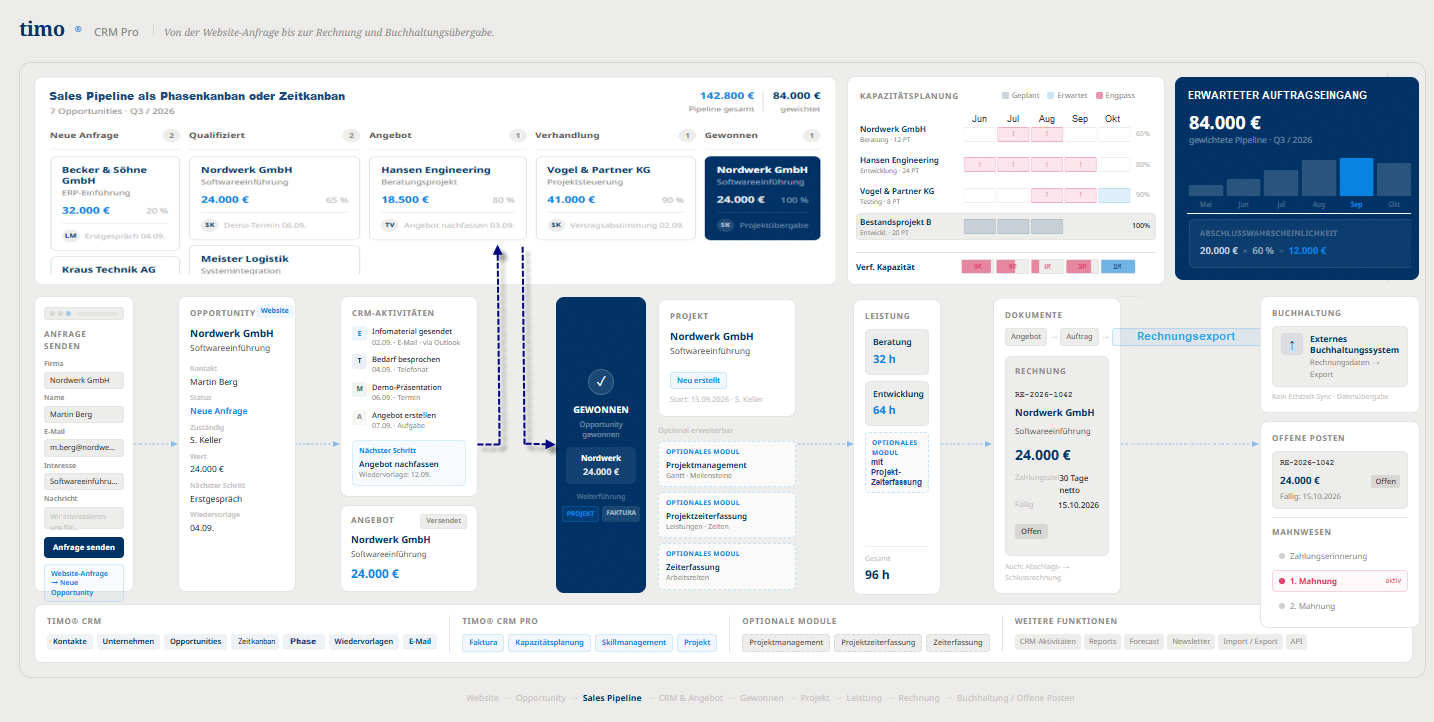Select the 2. Mahnung row
The height and width of the screenshot is (722, 1434).
(x=1339, y=606)
